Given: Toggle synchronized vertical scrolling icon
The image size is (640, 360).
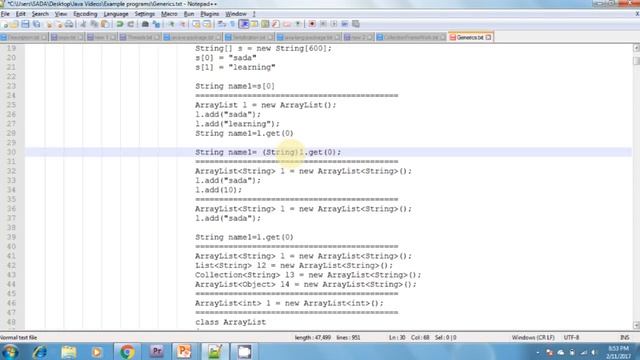Looking at the screenshot, I should click(196, 24).
